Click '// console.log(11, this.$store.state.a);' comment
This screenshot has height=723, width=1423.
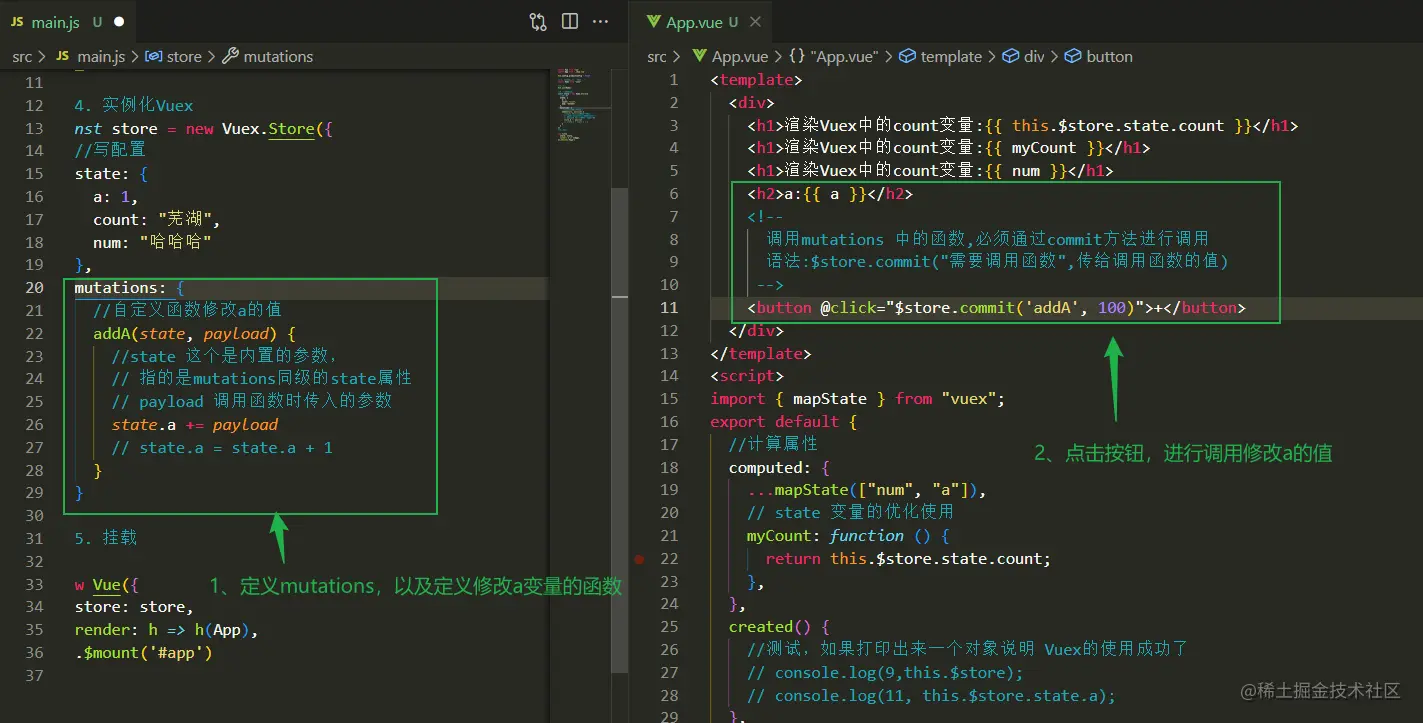931,695
